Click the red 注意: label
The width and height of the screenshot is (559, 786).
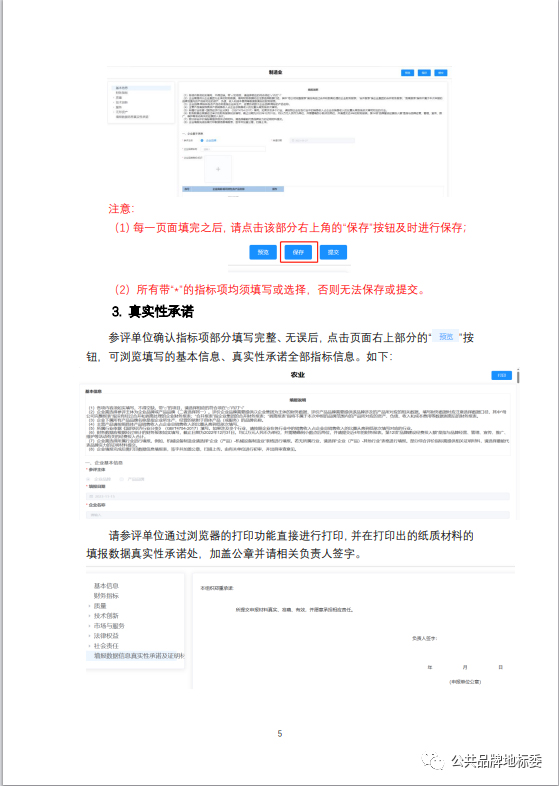[x=121, y=209]
